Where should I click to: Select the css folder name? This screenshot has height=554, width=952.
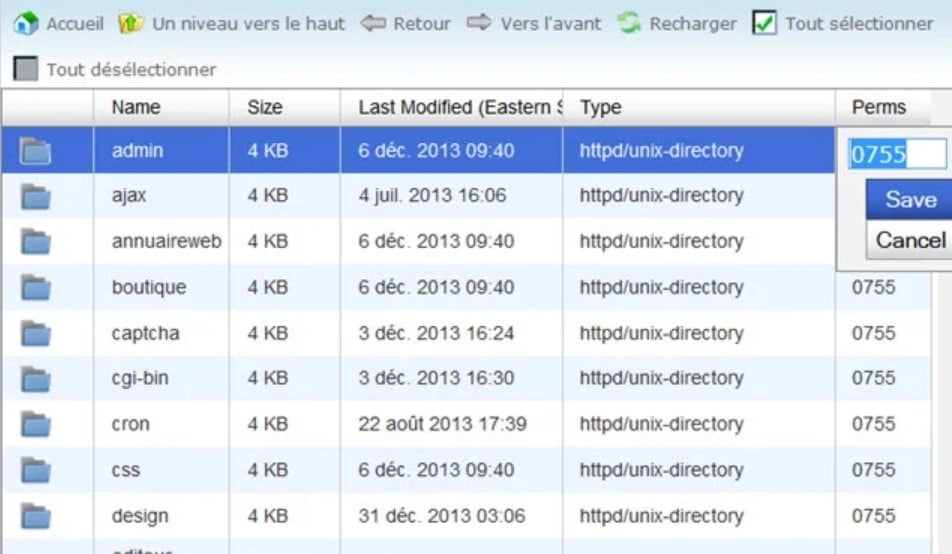pyautogui.click(x=126, y=470)
